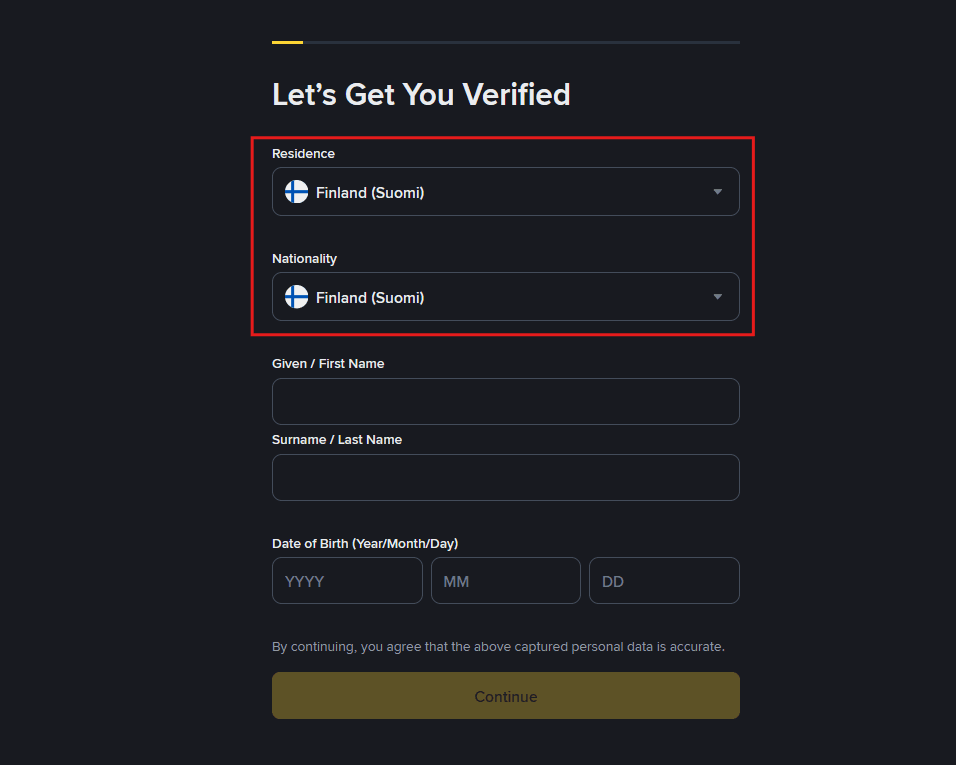Open Residence country selector showing Finland (Suomi)
The width and height of the screenshot is (956, 765).
point(505,192)
